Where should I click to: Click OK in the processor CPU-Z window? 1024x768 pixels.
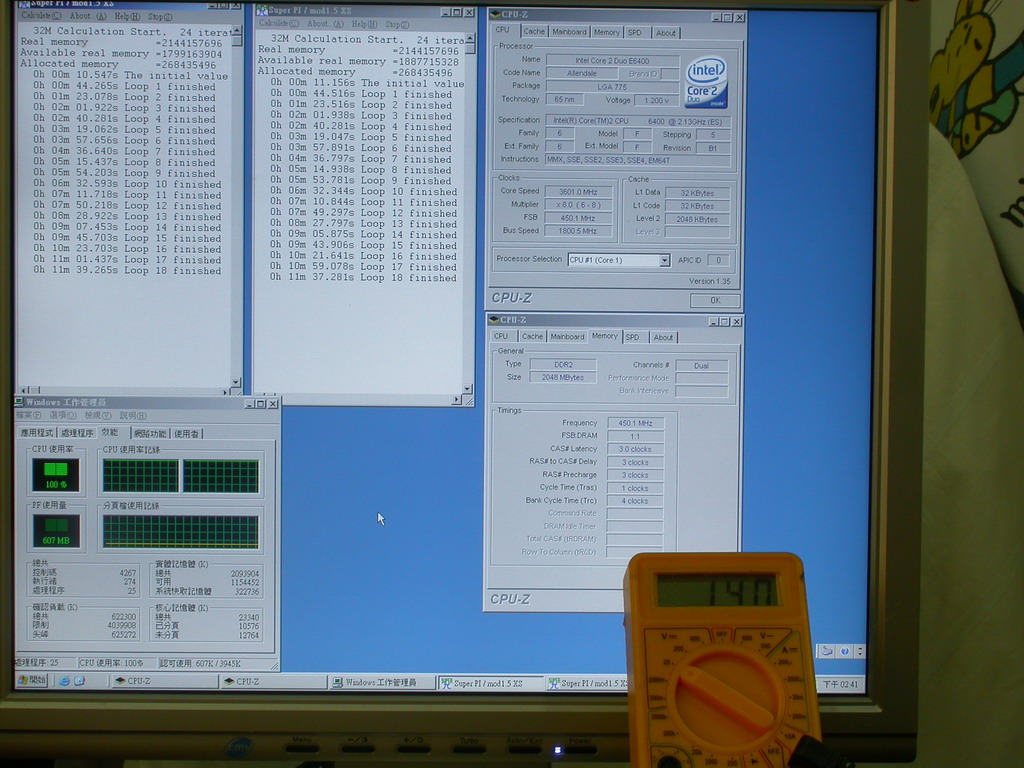(x=715, y=300)
